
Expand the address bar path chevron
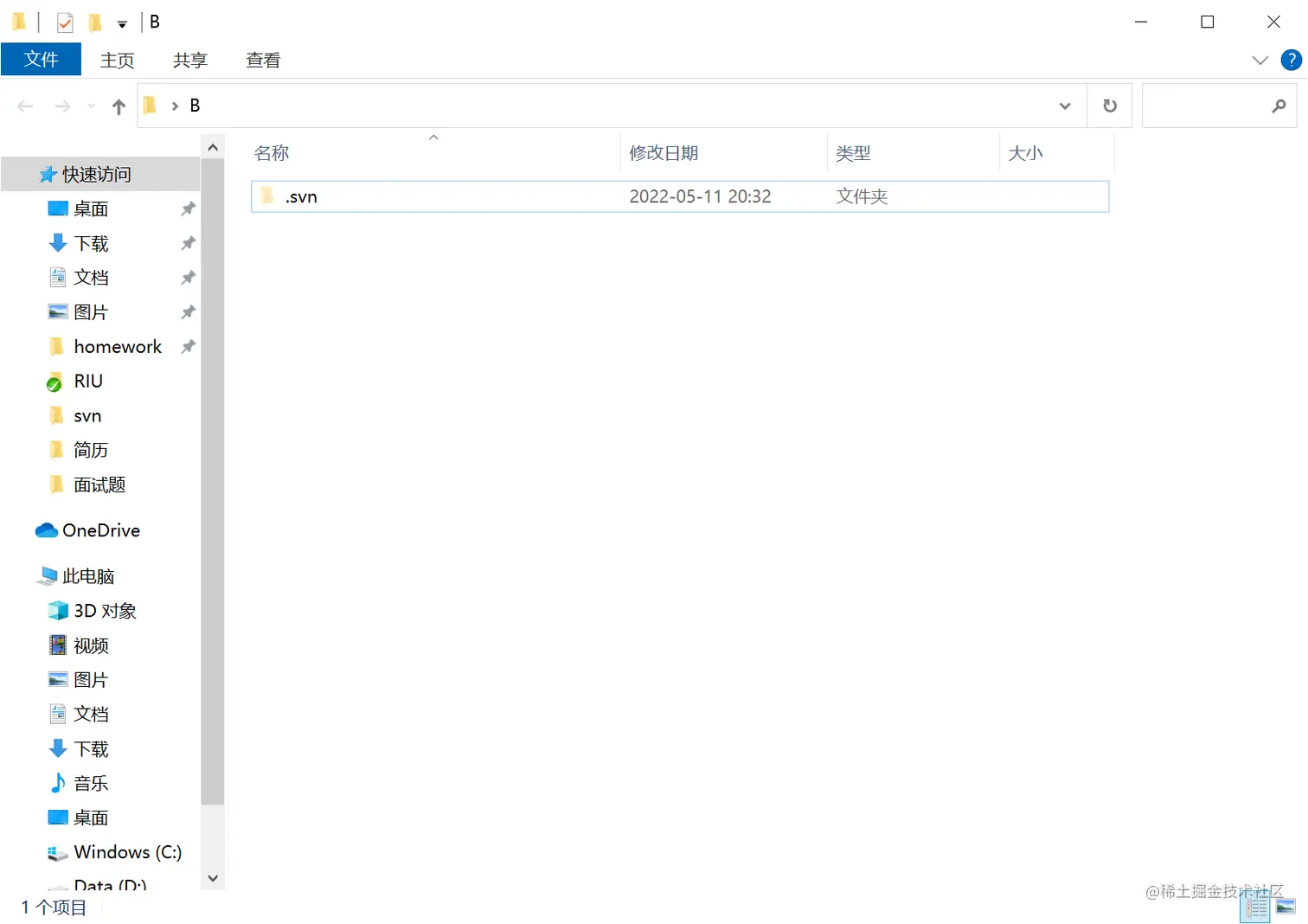[x=175, y=106]
